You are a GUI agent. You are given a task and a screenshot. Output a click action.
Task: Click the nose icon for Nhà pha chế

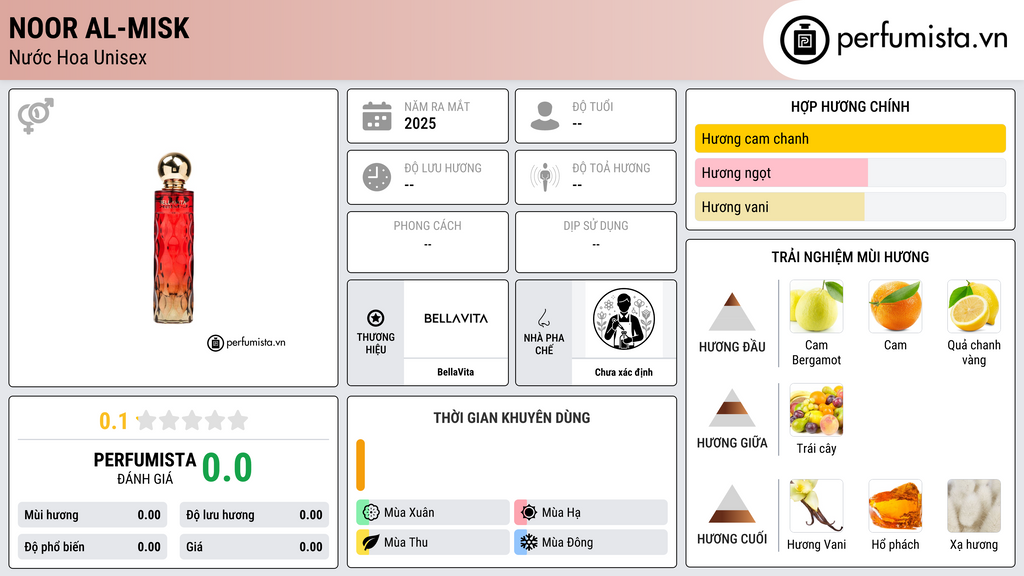543,318
